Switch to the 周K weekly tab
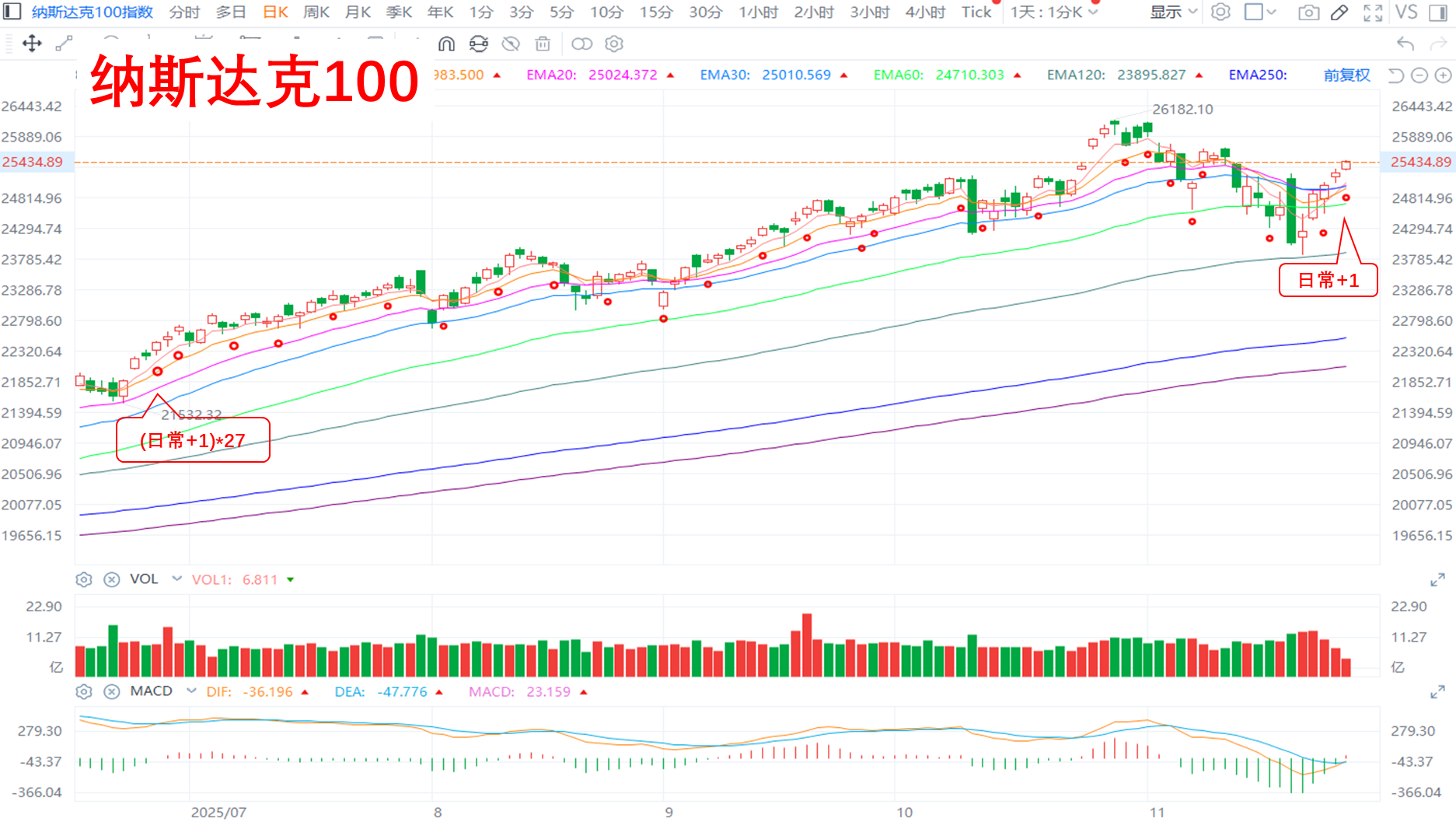The width and height of the screenshot is (1456, 822). (316, 12)
